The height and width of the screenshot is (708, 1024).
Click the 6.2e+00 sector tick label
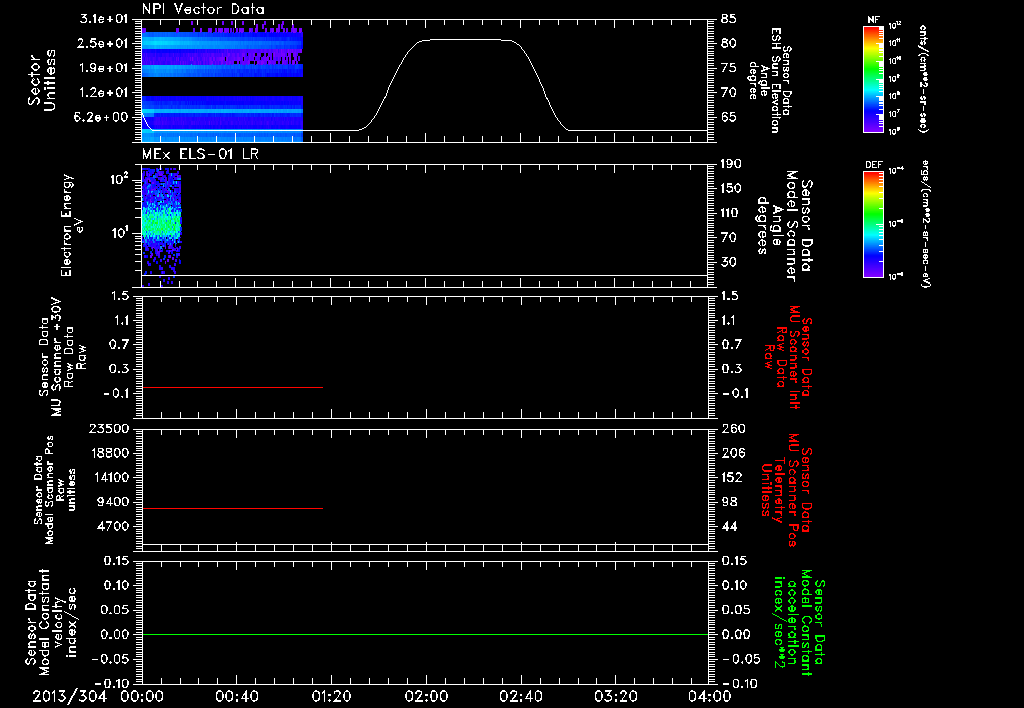(x=103, y=118)
